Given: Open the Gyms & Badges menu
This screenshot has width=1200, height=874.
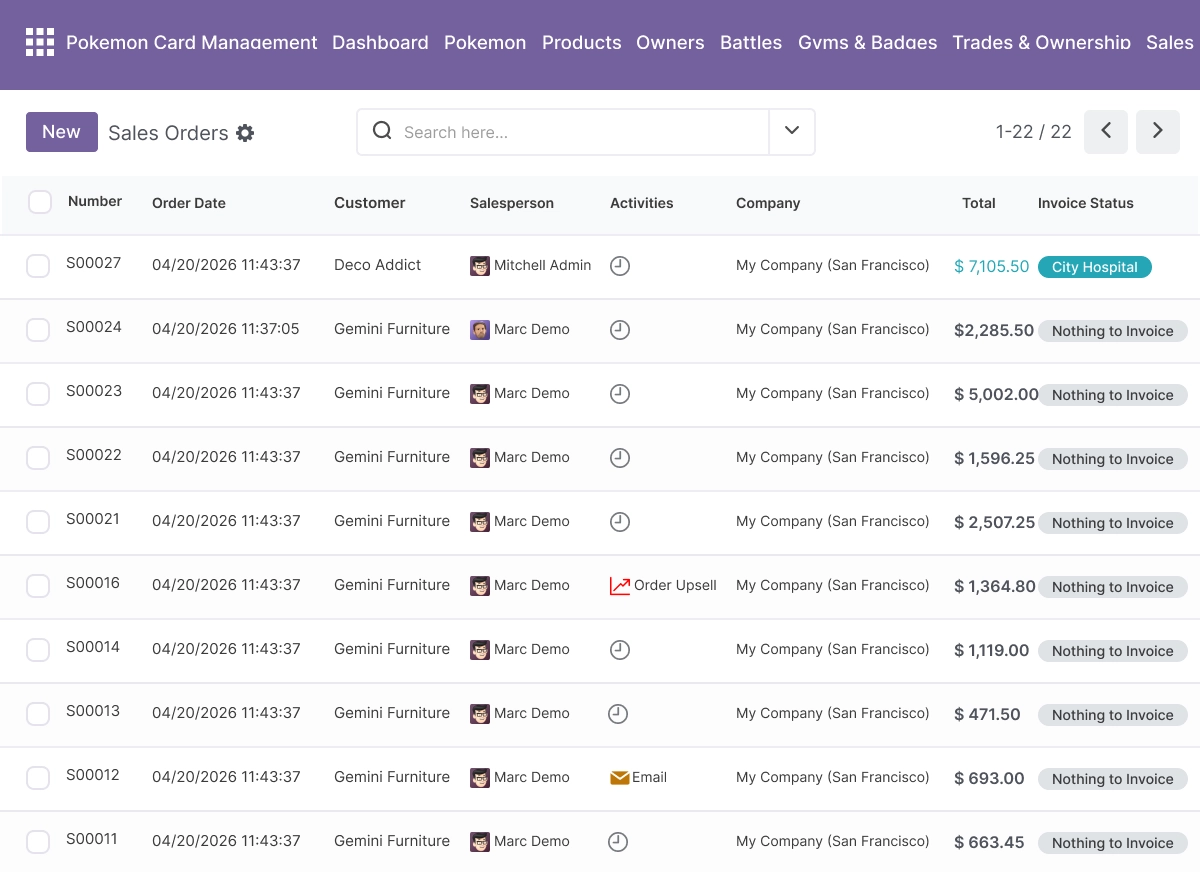Looking at the screenshot, I should pos(868,42).
